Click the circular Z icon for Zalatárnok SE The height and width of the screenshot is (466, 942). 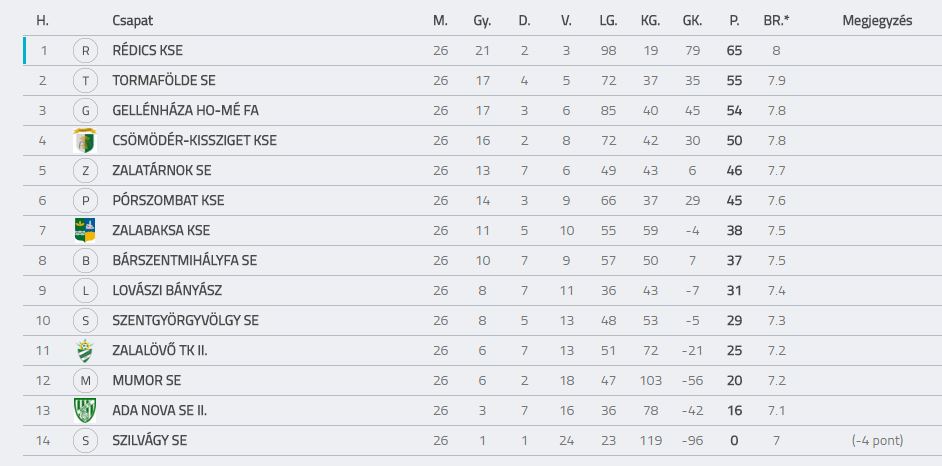click(85, 171)
